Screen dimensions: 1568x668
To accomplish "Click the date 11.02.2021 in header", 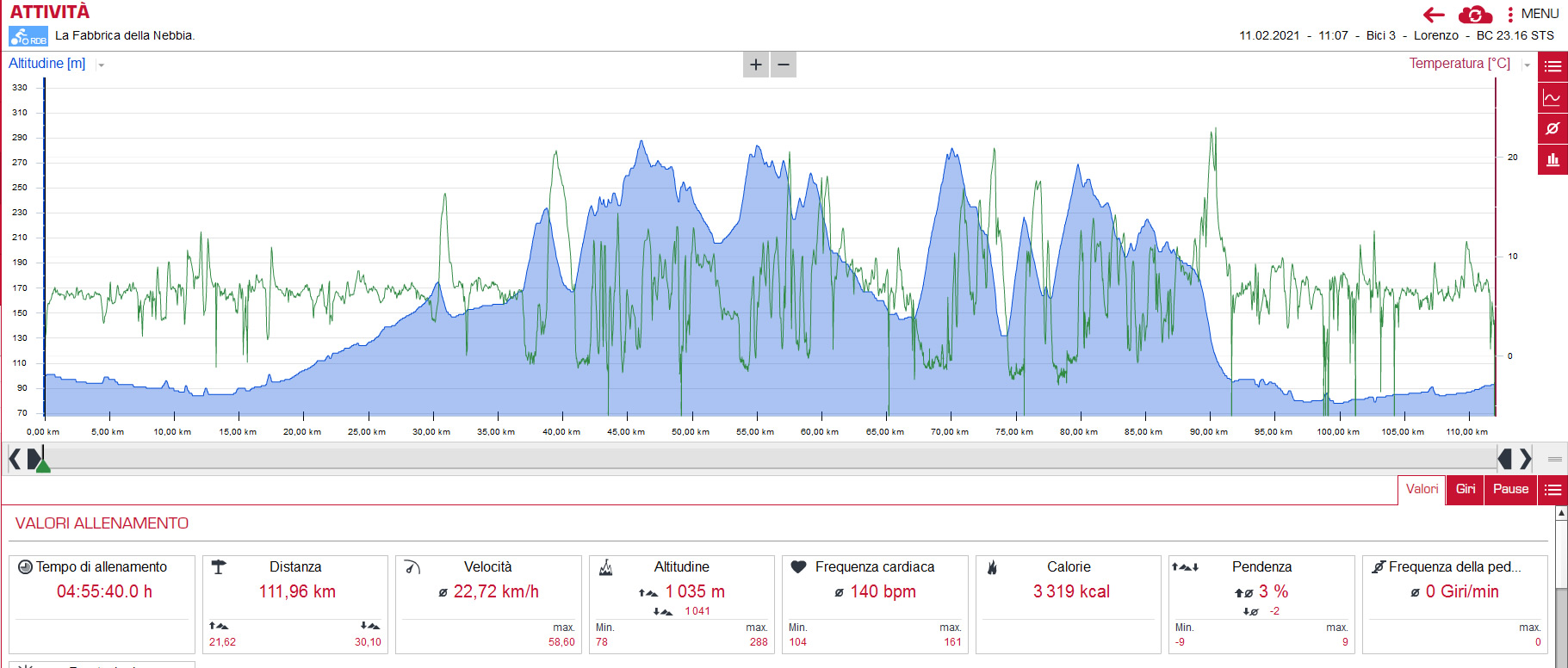I will [1269, 35].
